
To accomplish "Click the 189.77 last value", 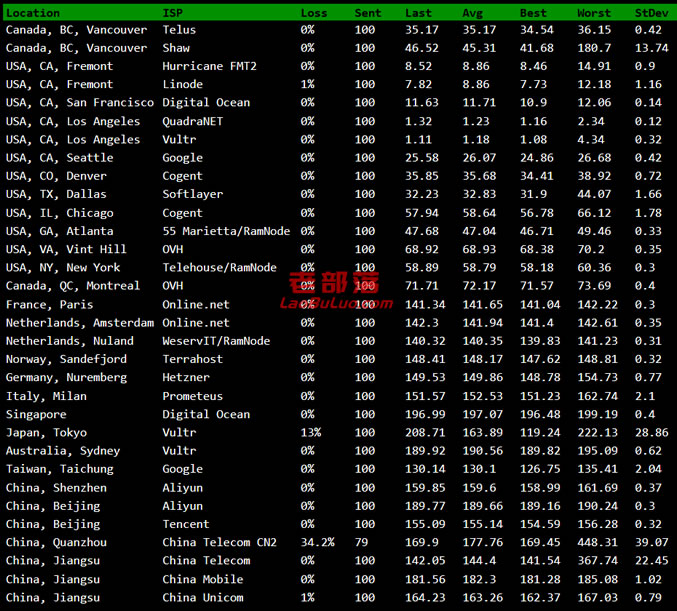I will (425, 506).
